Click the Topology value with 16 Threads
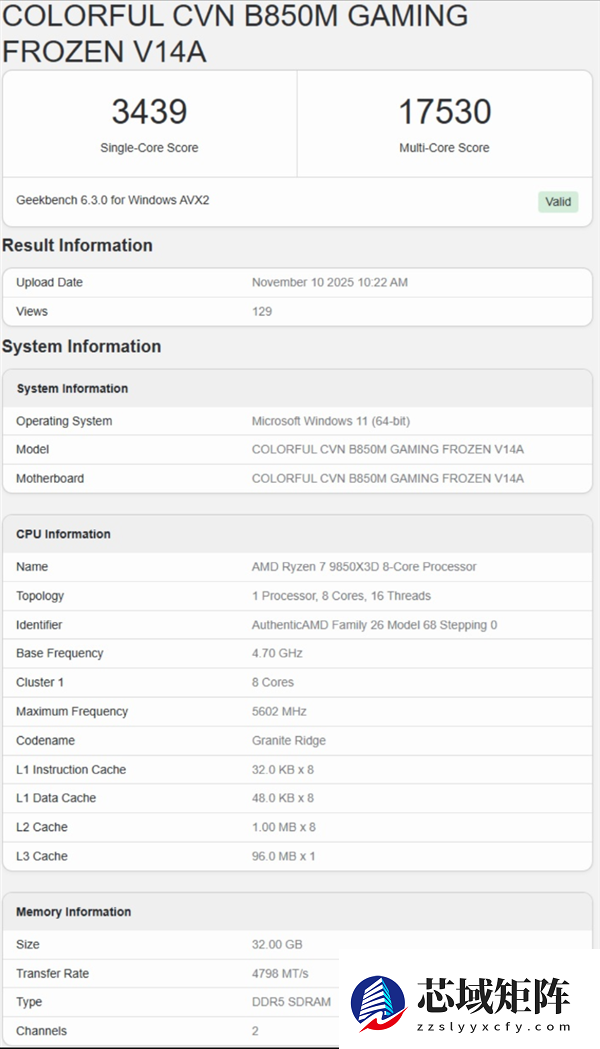This screenshot has width=600, height=1049. (x=341, y=596)
